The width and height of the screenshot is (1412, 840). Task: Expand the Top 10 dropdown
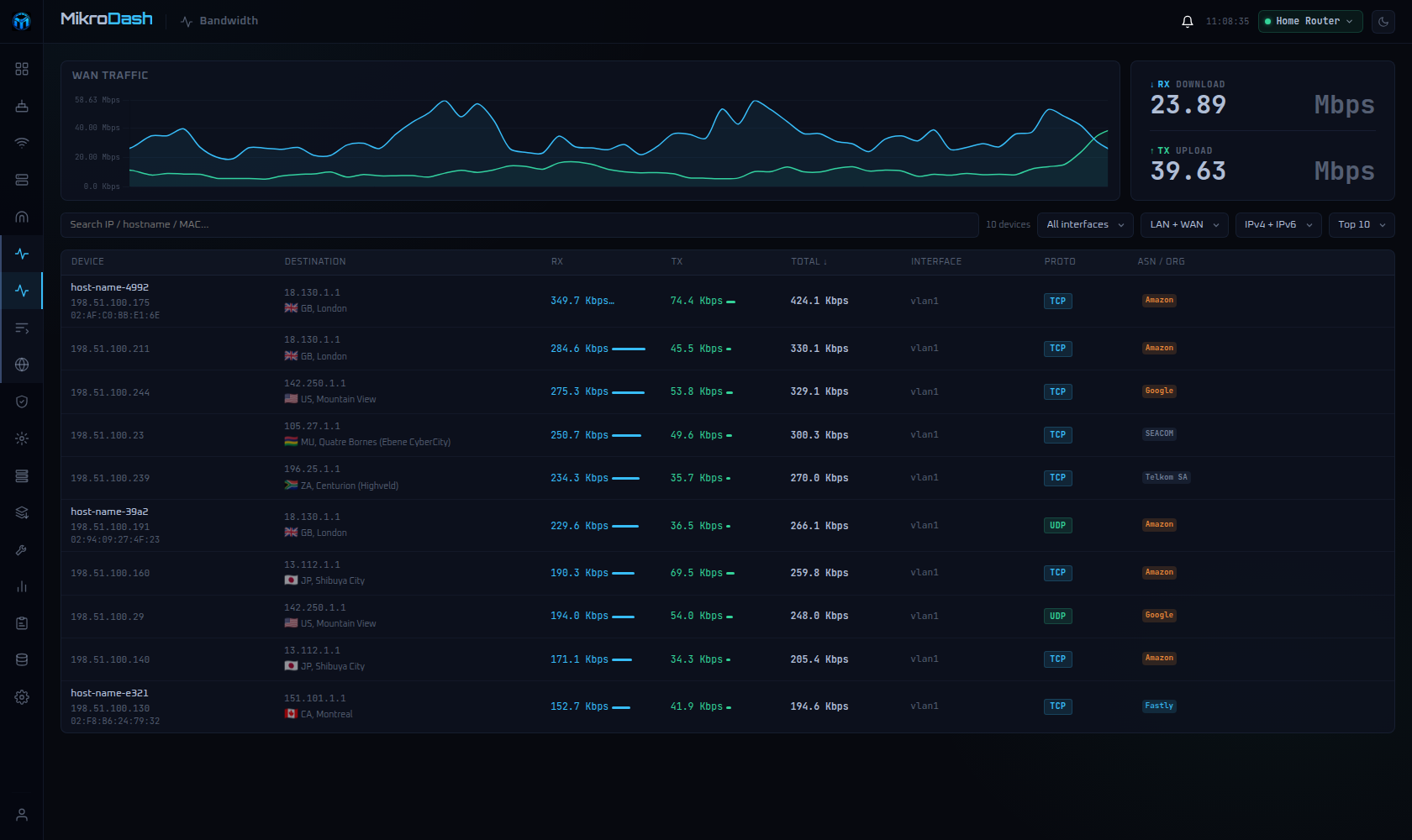pos(1362,224)
